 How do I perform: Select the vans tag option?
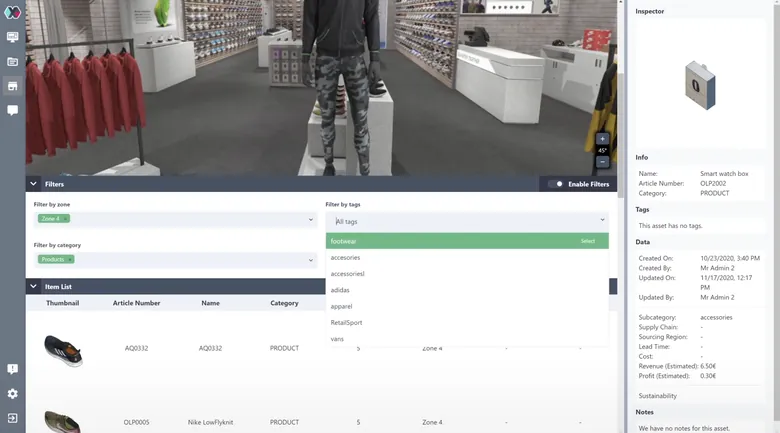(467, 339)
